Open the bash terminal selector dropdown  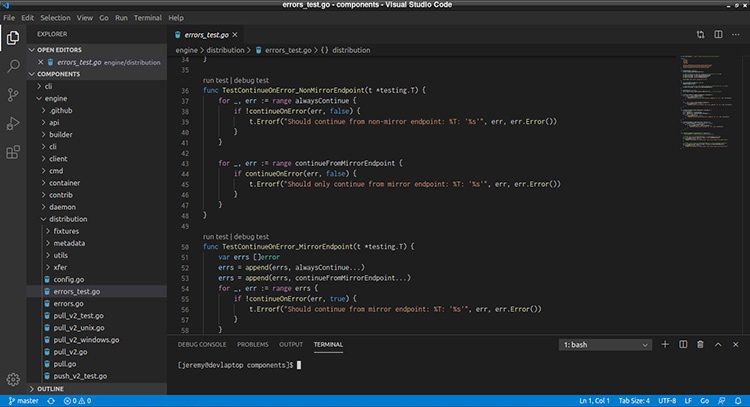pos(604,345)
